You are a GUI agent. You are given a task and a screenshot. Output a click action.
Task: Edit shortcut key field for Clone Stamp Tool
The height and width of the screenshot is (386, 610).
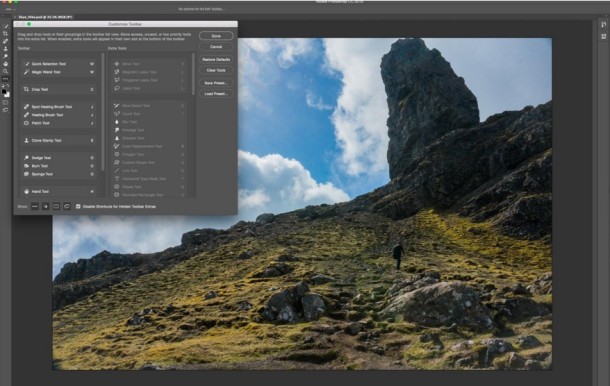pyautogui.click(x=92, y=140)
